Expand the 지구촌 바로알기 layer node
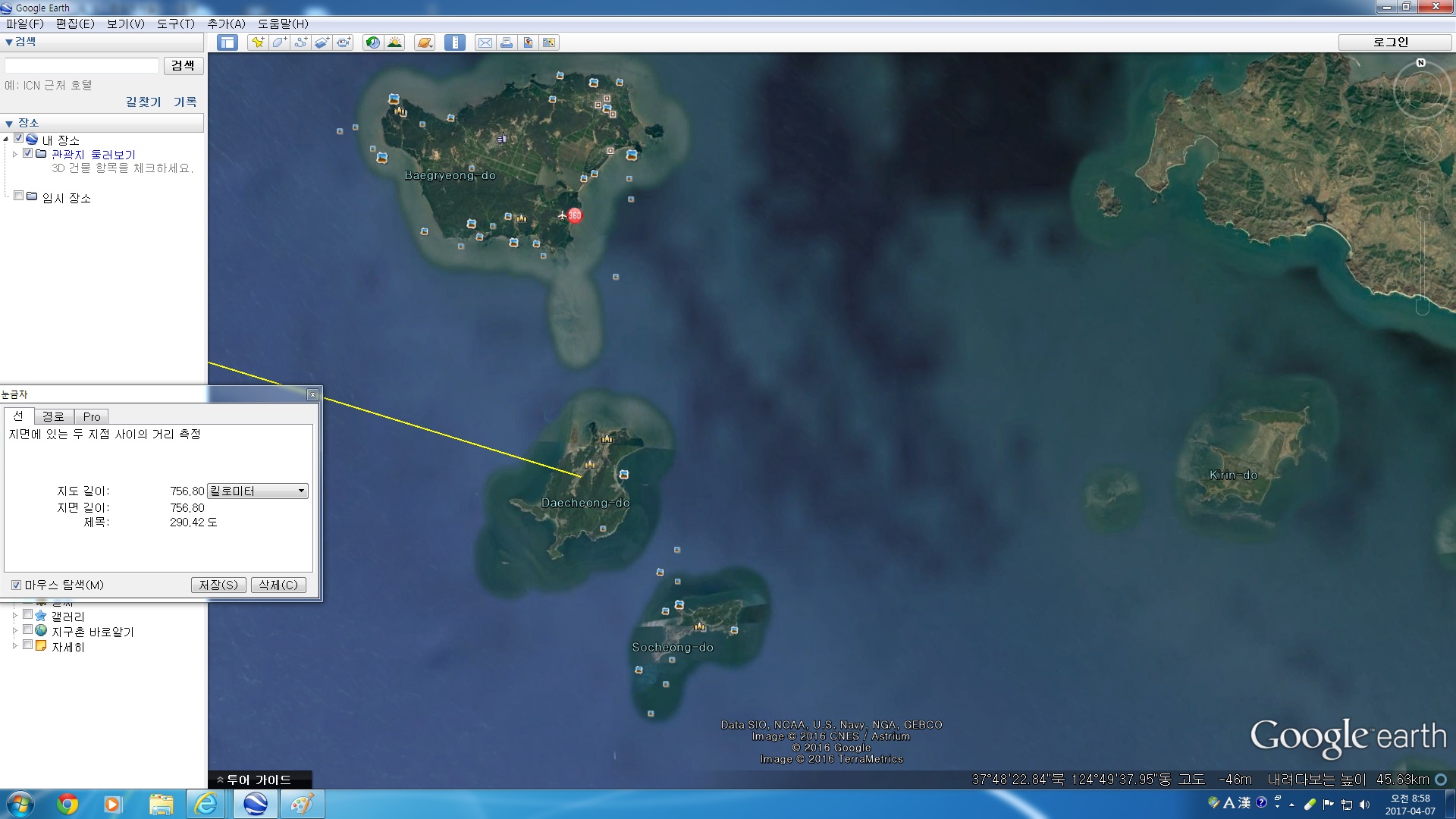This screenshot has height=819, width=1456. pyautogui.click(x=14, y=631)
